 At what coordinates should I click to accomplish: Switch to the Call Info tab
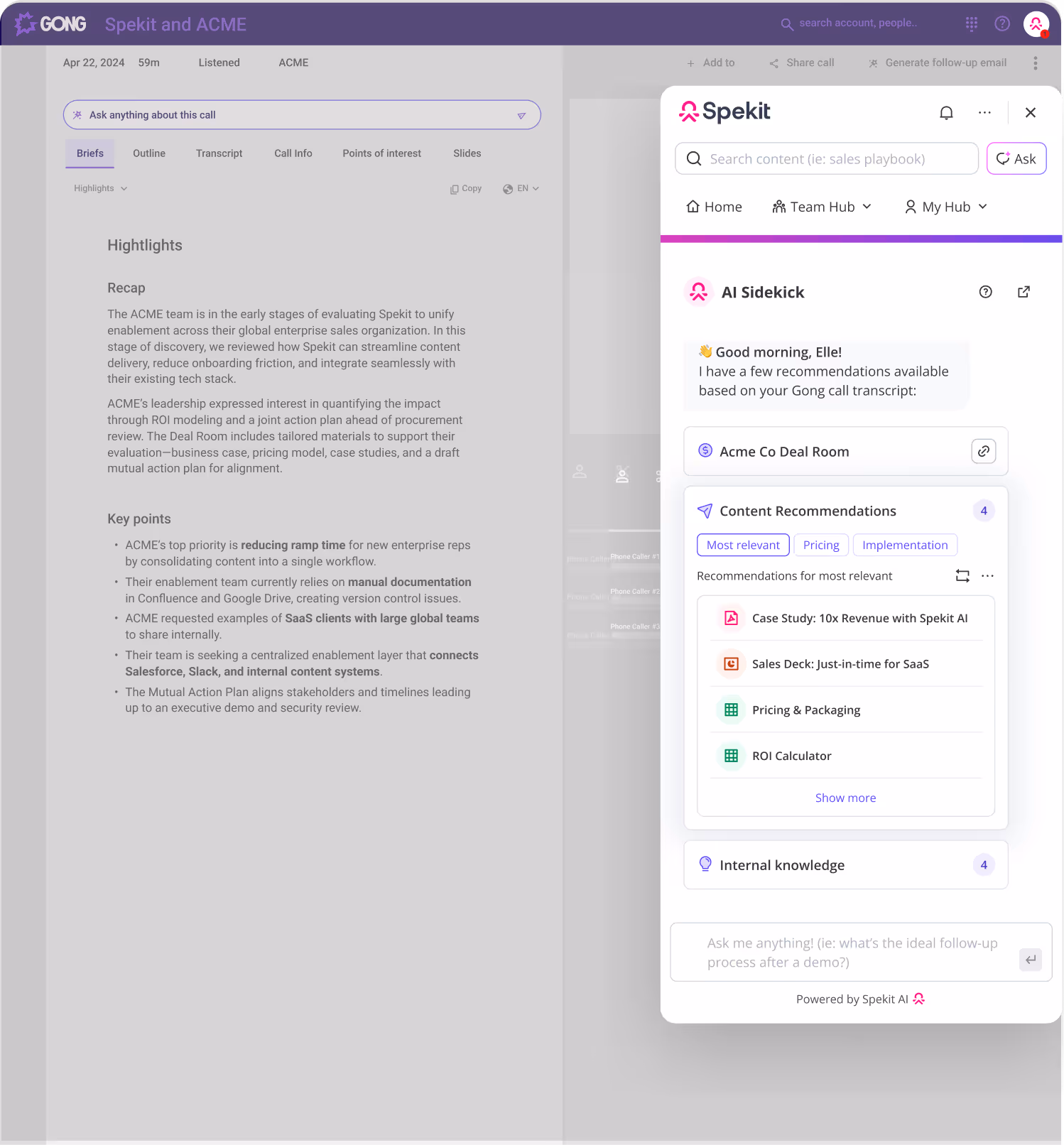(293, 153)
